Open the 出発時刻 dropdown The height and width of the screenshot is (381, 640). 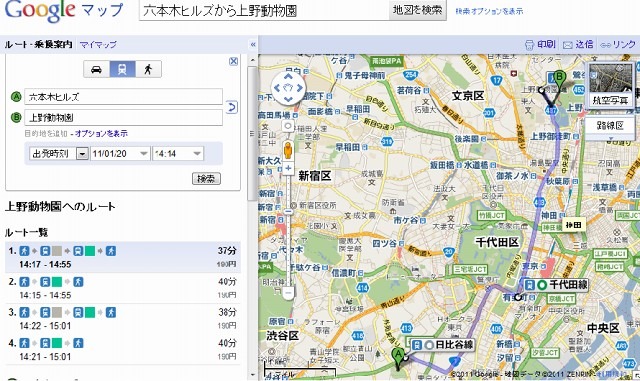[x=59, y=154]
